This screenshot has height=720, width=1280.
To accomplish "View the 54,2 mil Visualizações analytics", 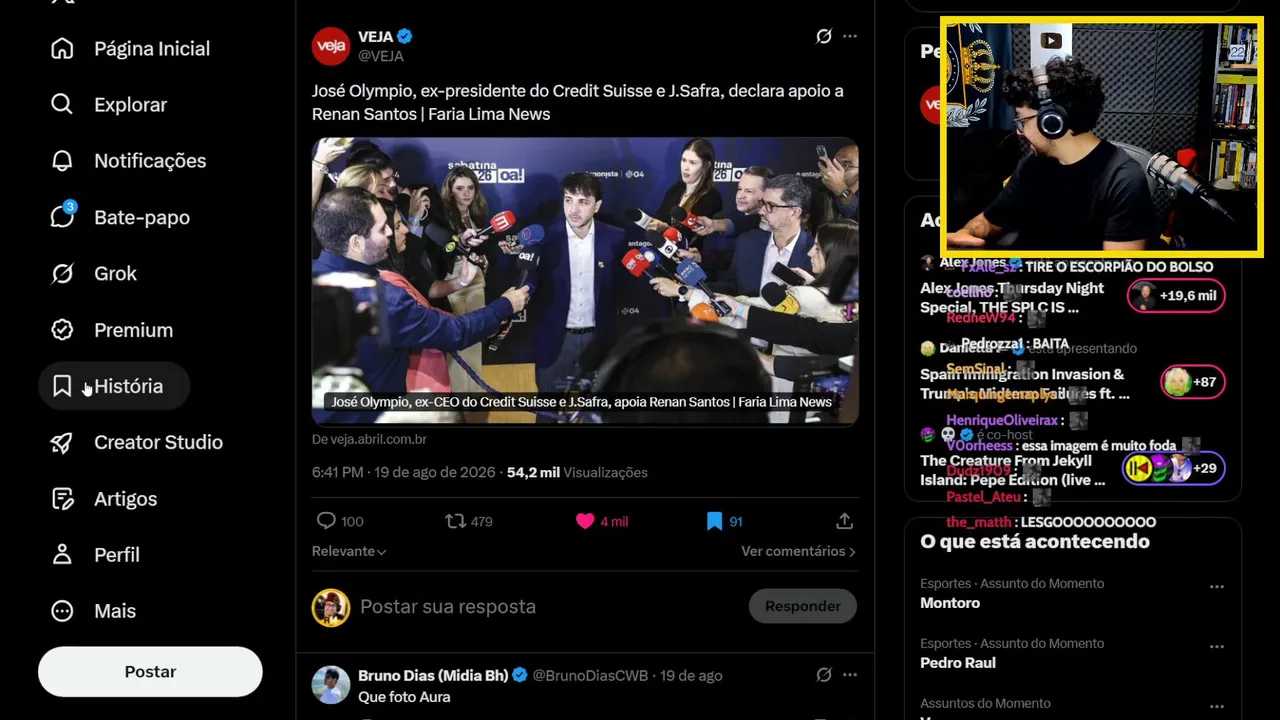I will click(x=577, y=472).
